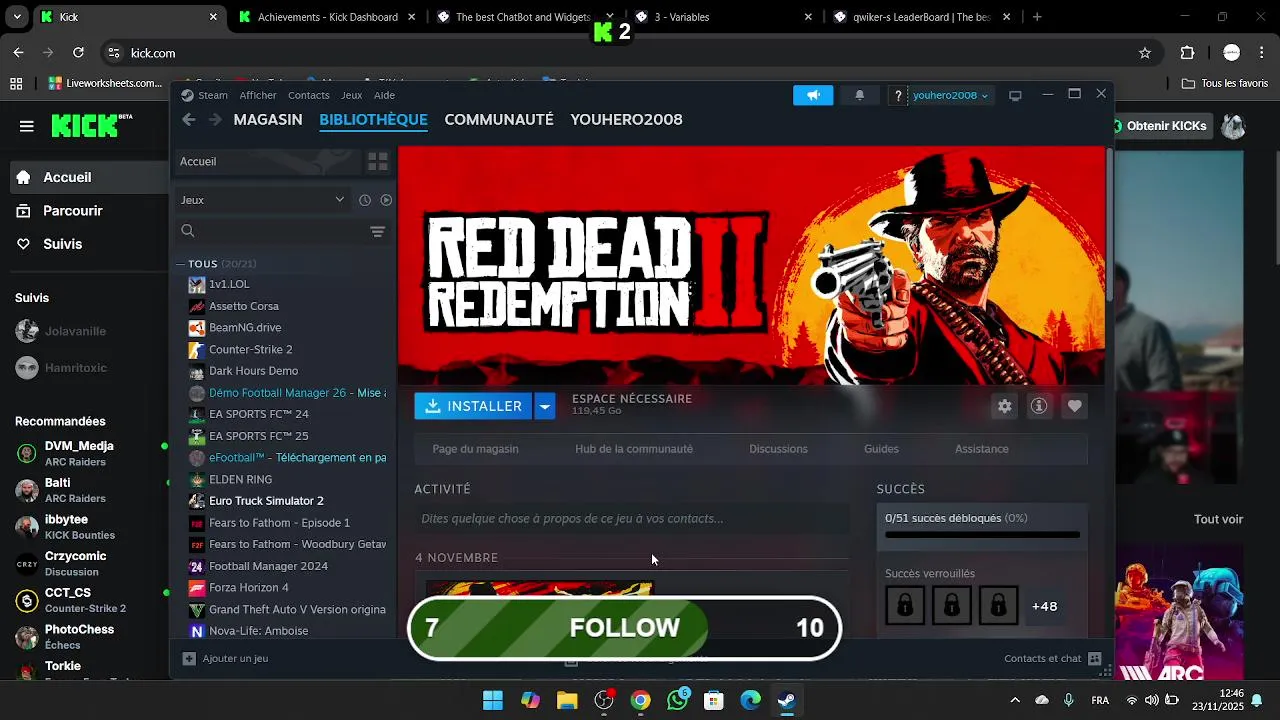Open the Contacts menu in Steam
The width and height of the screenshot is (1280, 720).
308,95
